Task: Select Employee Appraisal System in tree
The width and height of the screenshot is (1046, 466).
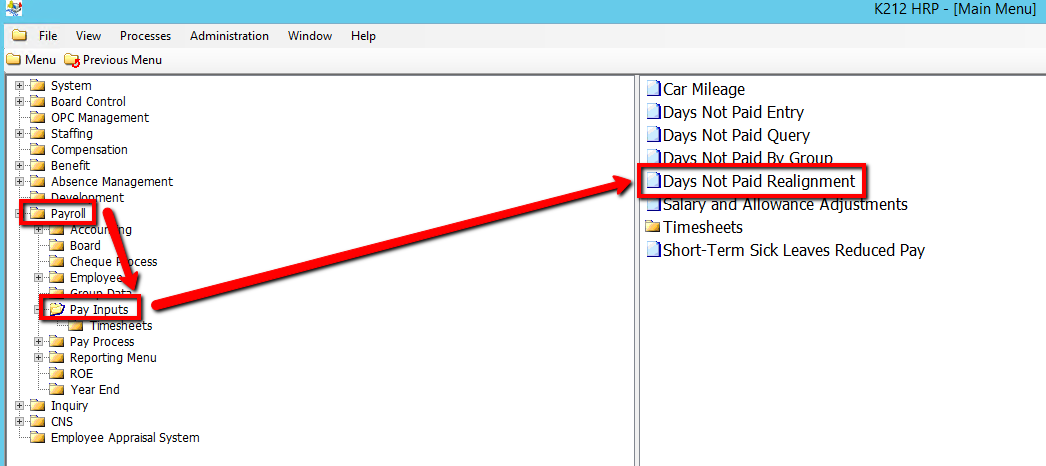Action: pyautogui.click(x=124, y=438)
